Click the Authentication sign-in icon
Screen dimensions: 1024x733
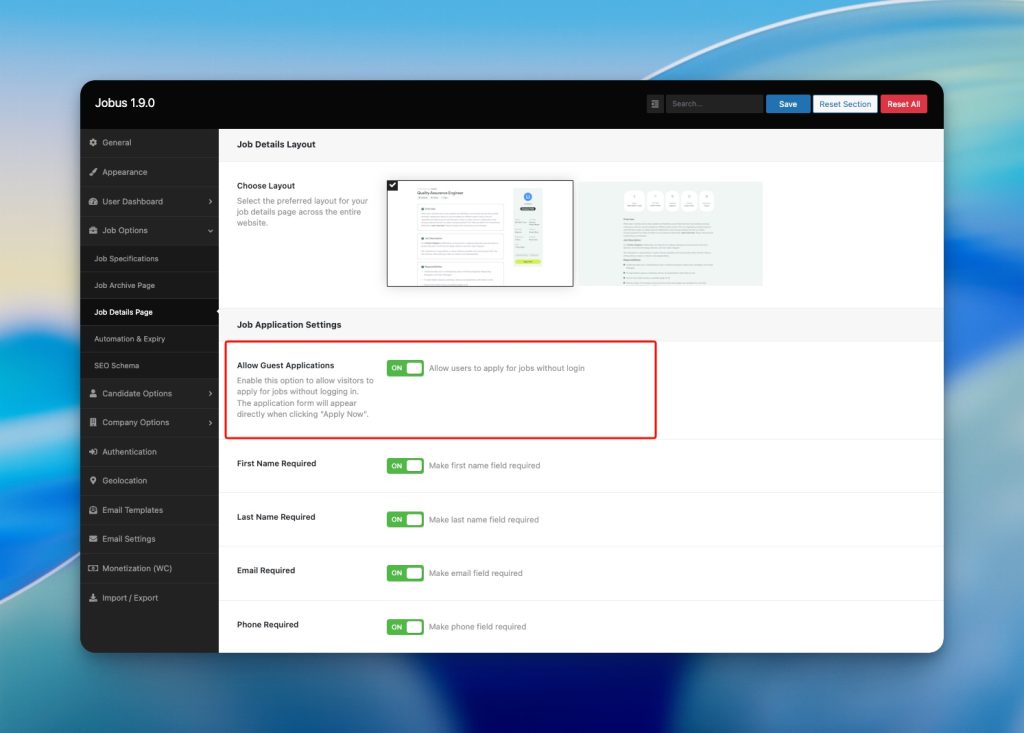pos(93,452)
